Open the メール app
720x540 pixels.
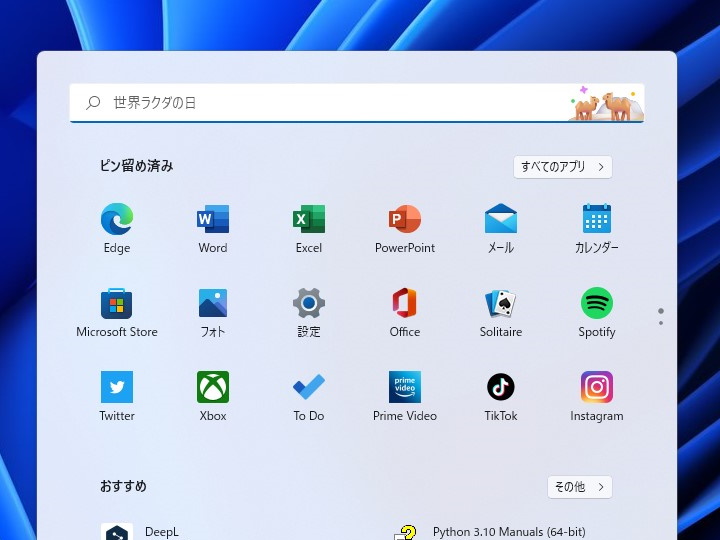click(501, 228)
